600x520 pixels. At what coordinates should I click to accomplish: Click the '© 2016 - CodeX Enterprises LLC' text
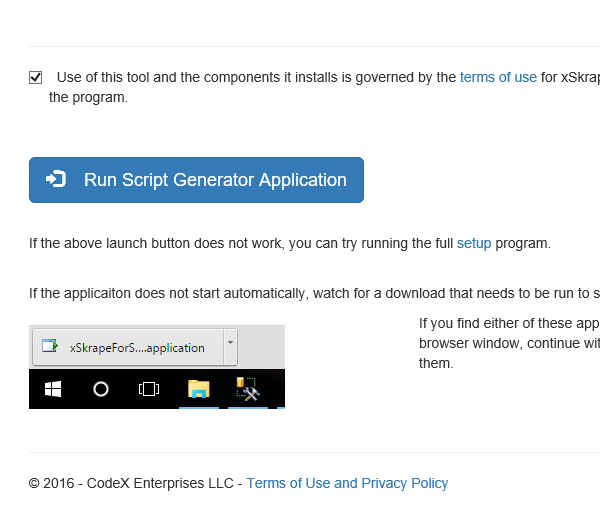click(131, 483)
